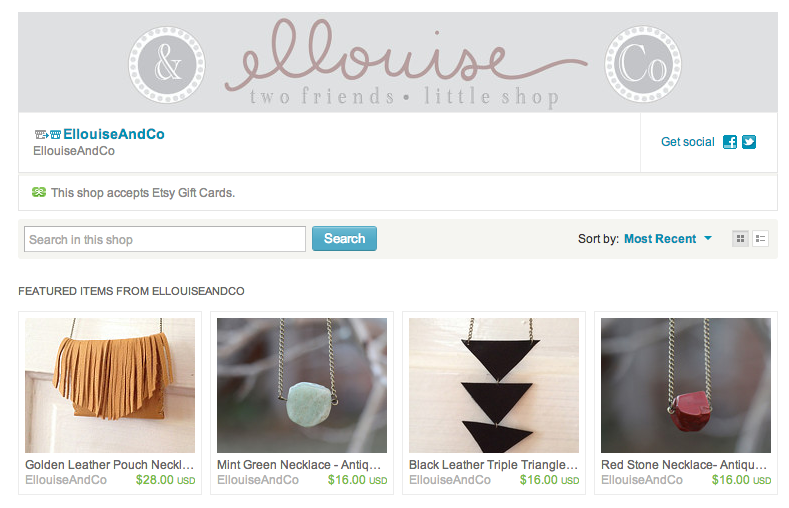
Task: Select the Red Stone Necklace image
Action: click(x=686, y=385)
